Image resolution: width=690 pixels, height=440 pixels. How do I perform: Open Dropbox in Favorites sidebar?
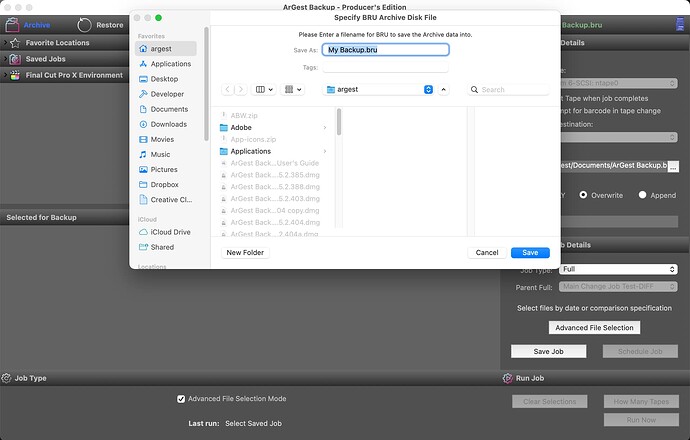coord(165,184)
